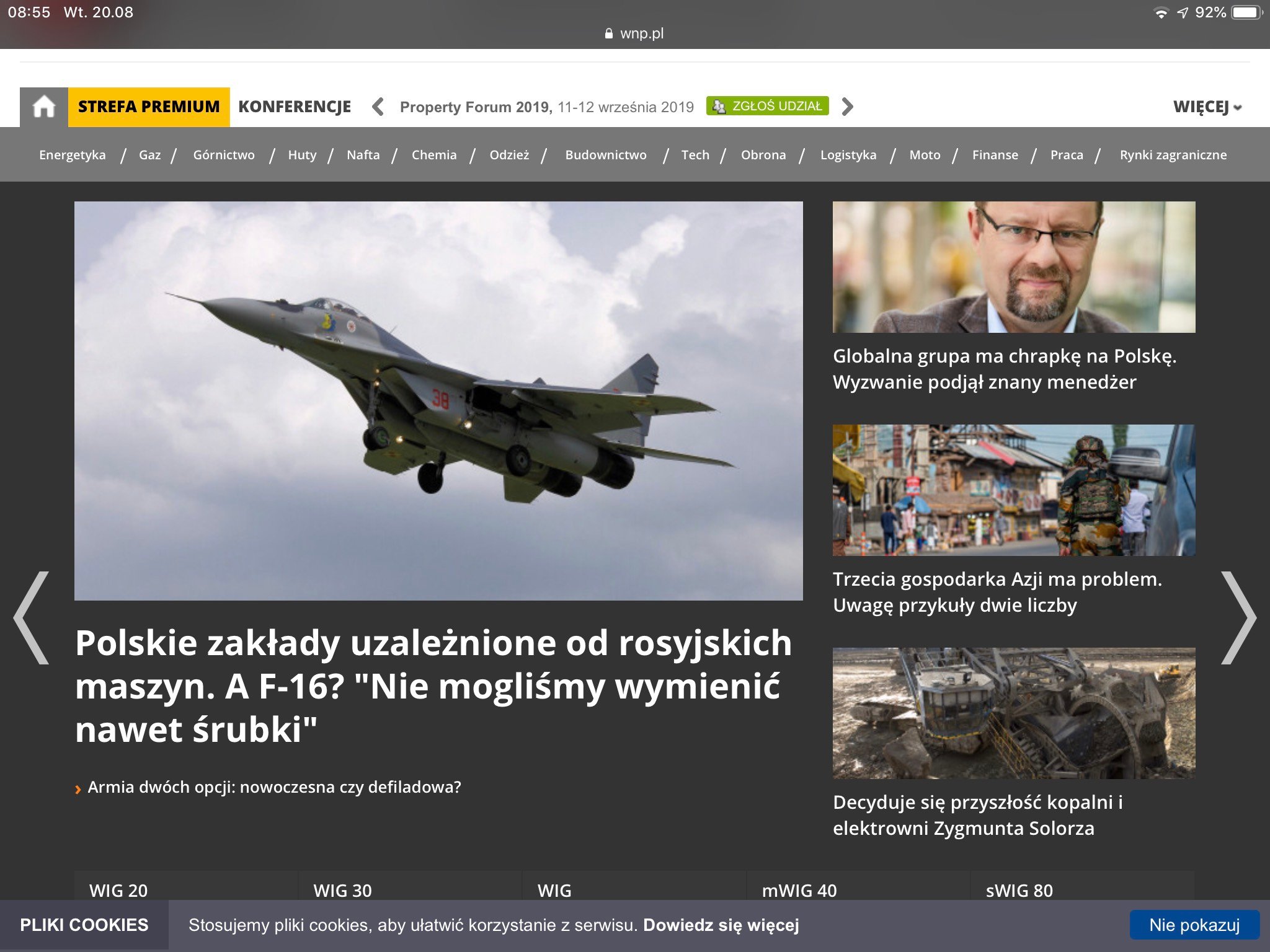
Task: Select Budownictwo category
Action: coord(606,155)
